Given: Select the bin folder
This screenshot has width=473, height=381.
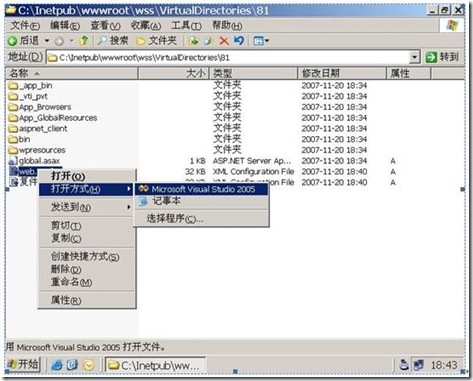Looking at the screenshot, I should pyautogui.click(x=19, y=139).
